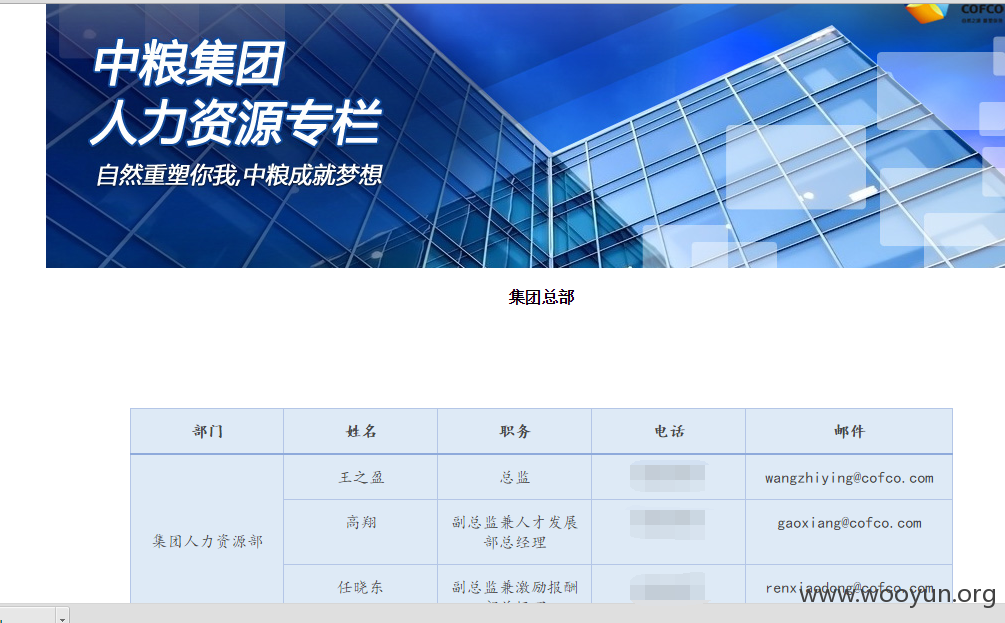Viewport: 1005px width, 623px height.
Task: Click the 部门 column header
Action: [x=207, y=431]
